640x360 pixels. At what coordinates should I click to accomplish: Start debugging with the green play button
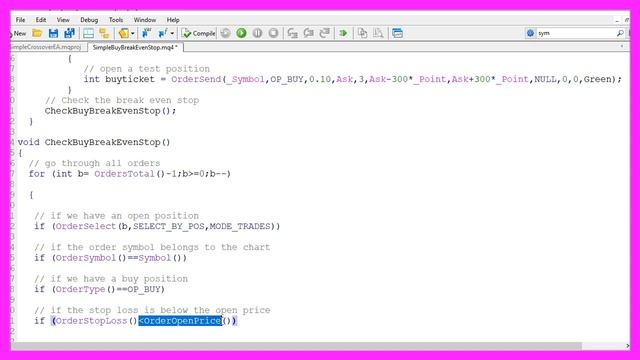(x=241, y=33)
